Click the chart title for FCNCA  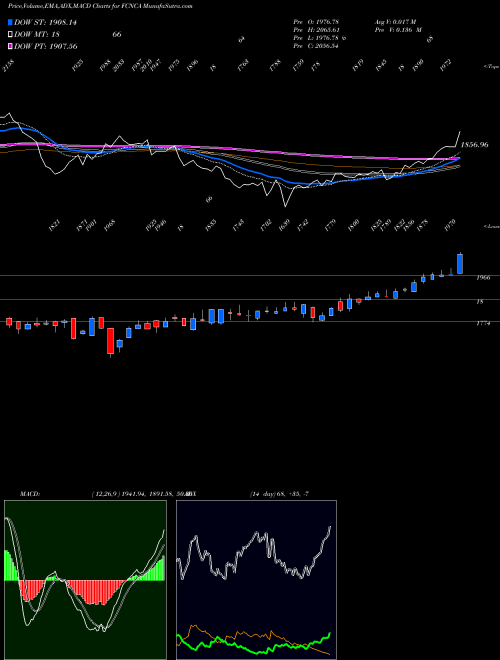[x=100, y=7]
